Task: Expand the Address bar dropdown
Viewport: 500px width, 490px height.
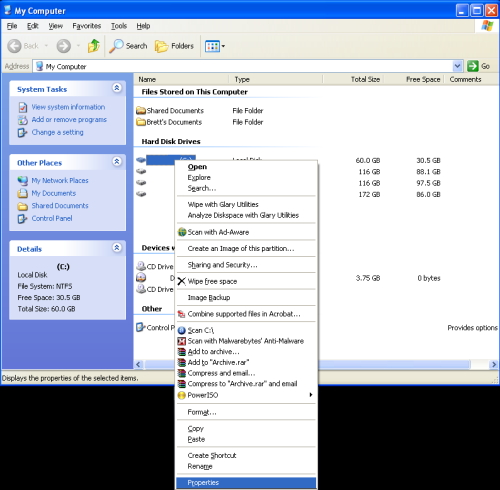Action: (458, 66)
